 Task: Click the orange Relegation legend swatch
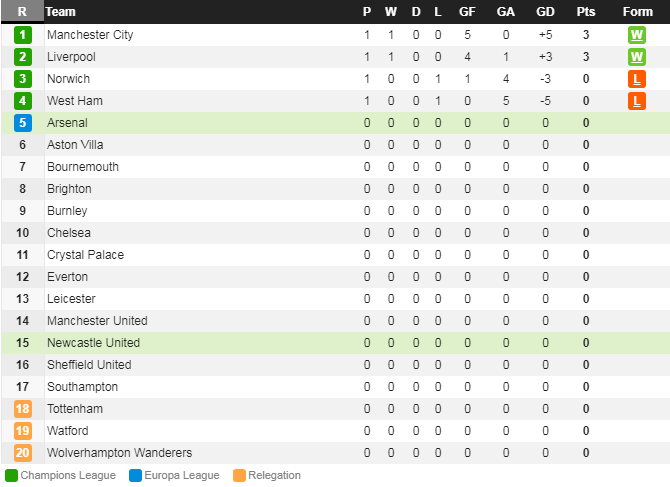239,475
